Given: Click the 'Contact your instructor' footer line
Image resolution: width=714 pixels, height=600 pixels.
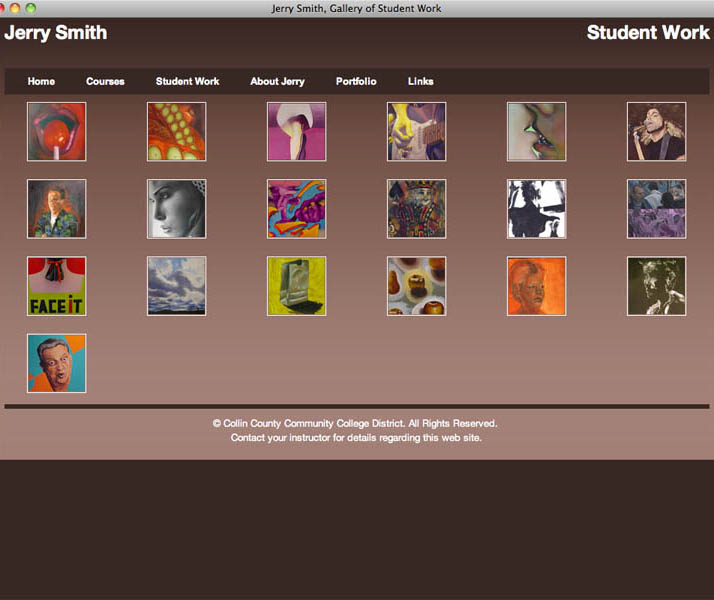Looking at the screenshot, I should (x=356, y=437).
